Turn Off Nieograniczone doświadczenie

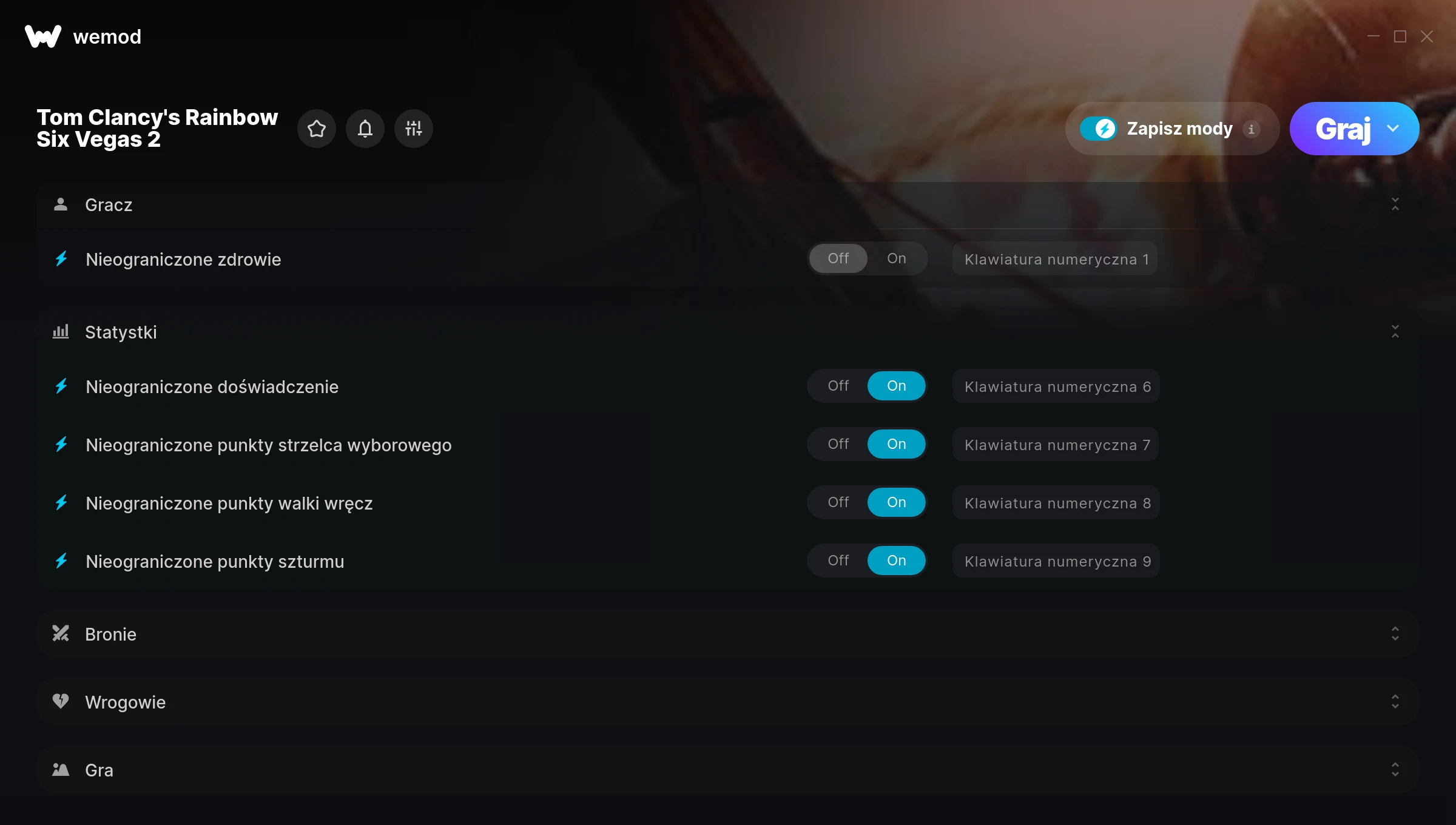[838, 386]
